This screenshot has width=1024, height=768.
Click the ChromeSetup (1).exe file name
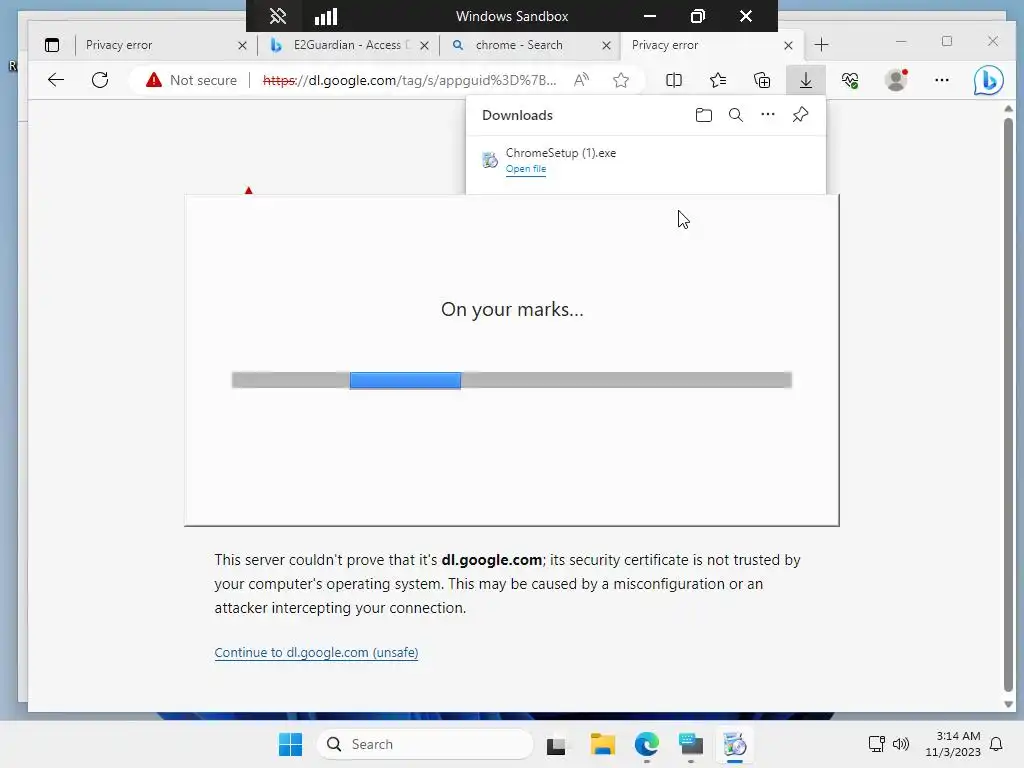(560, 153)
